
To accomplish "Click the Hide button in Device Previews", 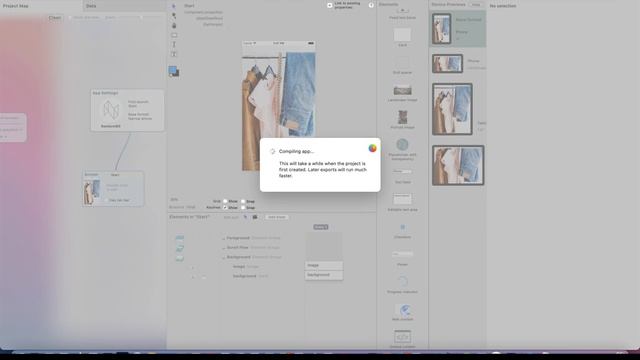I will pos(476,5).
